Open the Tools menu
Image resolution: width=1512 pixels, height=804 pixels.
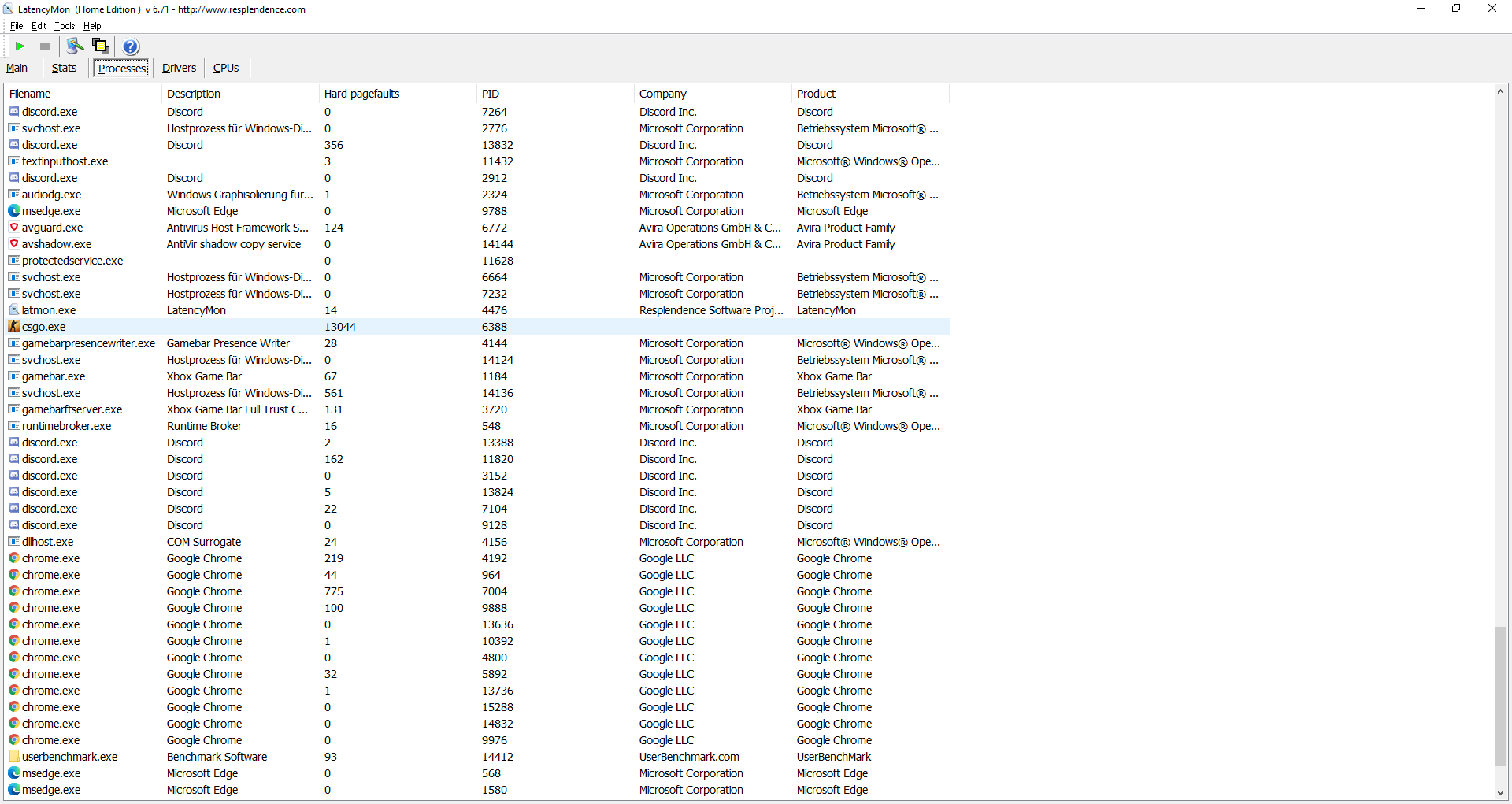click(x=65, y=26)
